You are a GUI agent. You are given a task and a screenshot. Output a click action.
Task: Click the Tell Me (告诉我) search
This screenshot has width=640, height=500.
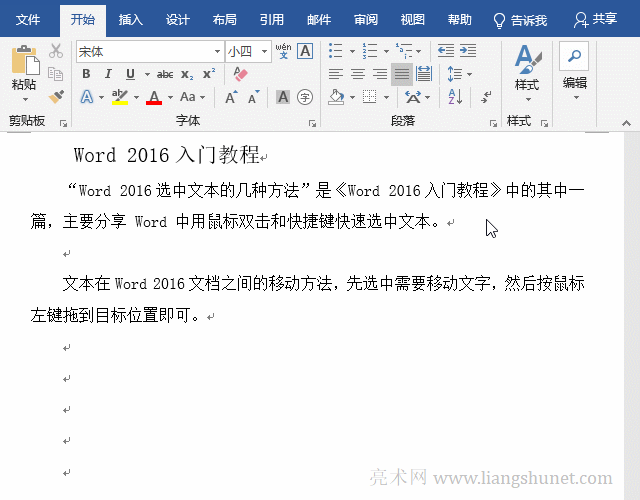pyautogui.click(x=520, y=20)
